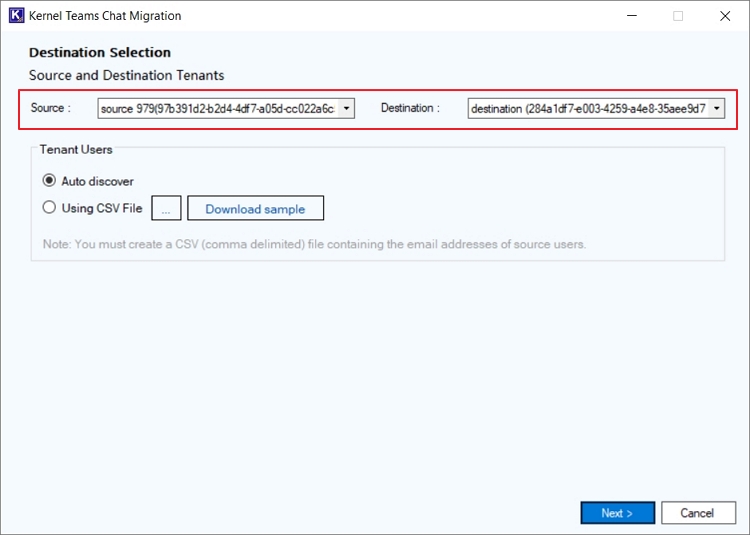The height and width of the screenshot is (535, 750).
Task: Choose the Using CSV File radio option
Action: [49, 208]
